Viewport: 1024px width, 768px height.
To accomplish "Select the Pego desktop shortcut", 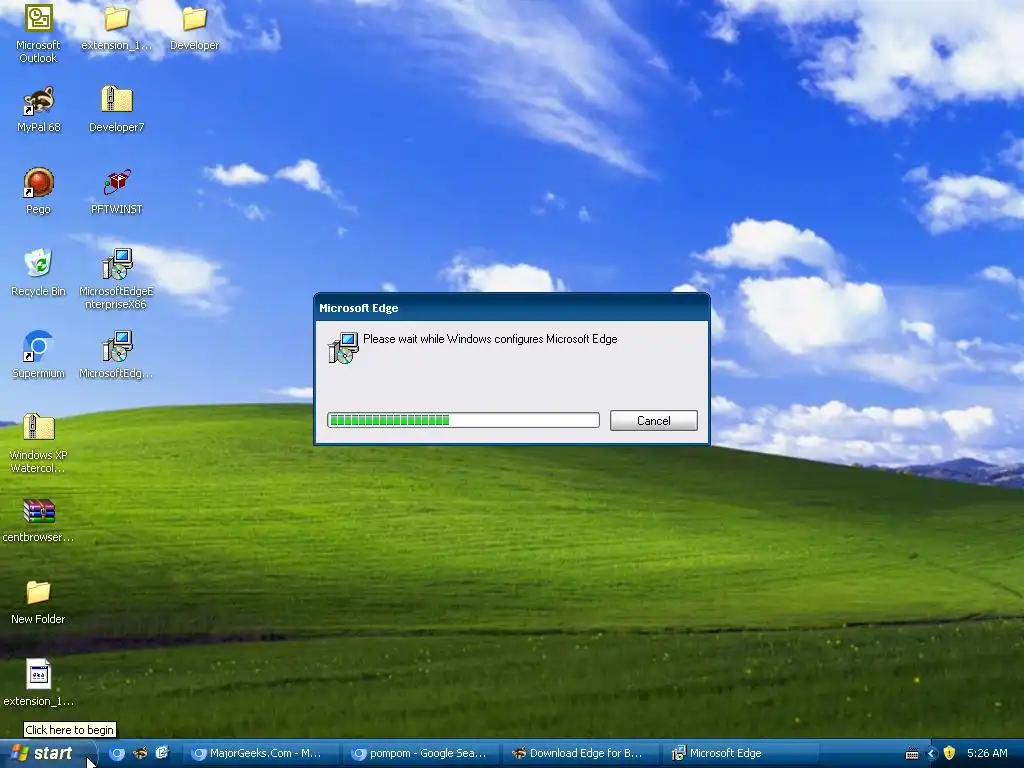I will point(38,192).
